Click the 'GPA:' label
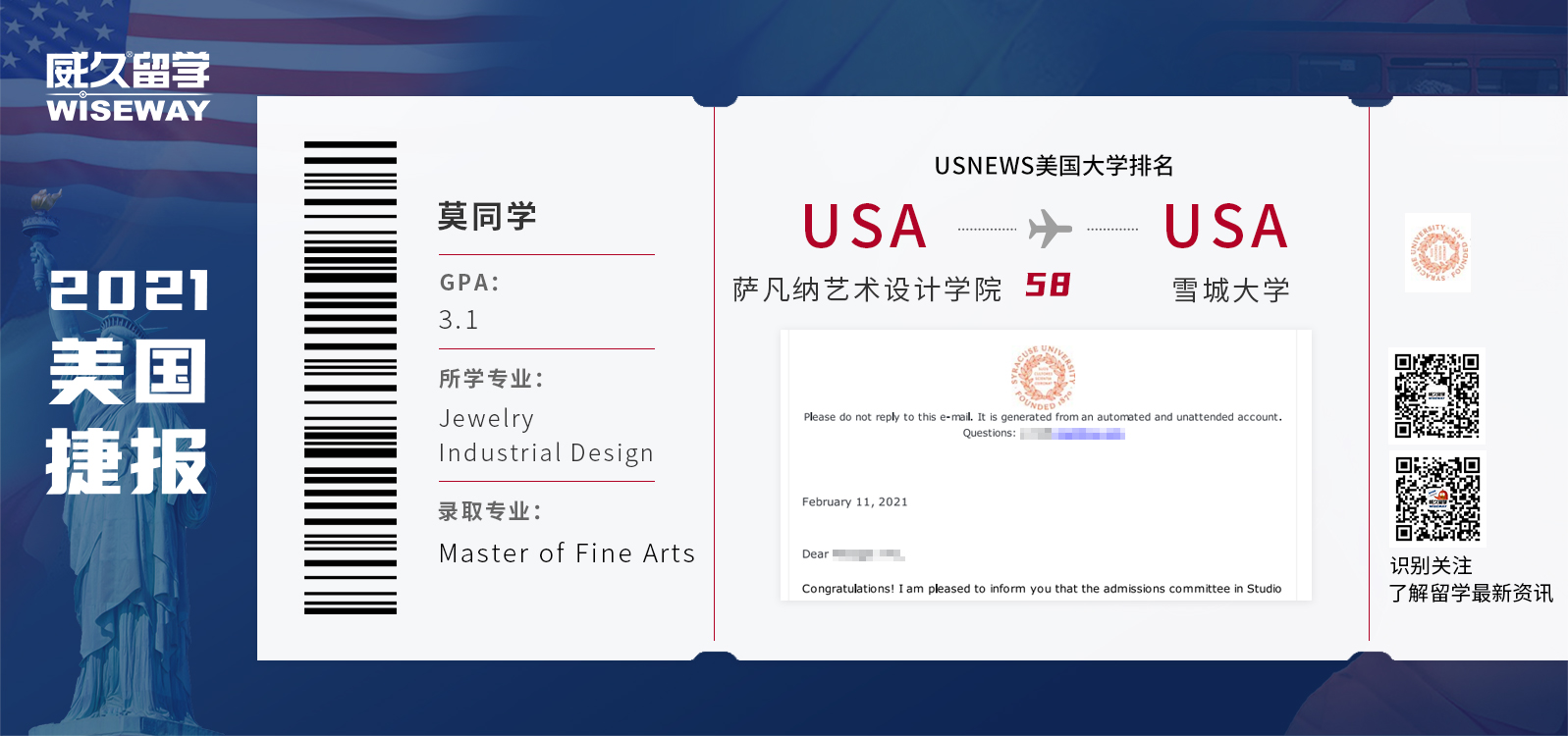This screenshot has width=1568, height=736. (x=469, y=283)
